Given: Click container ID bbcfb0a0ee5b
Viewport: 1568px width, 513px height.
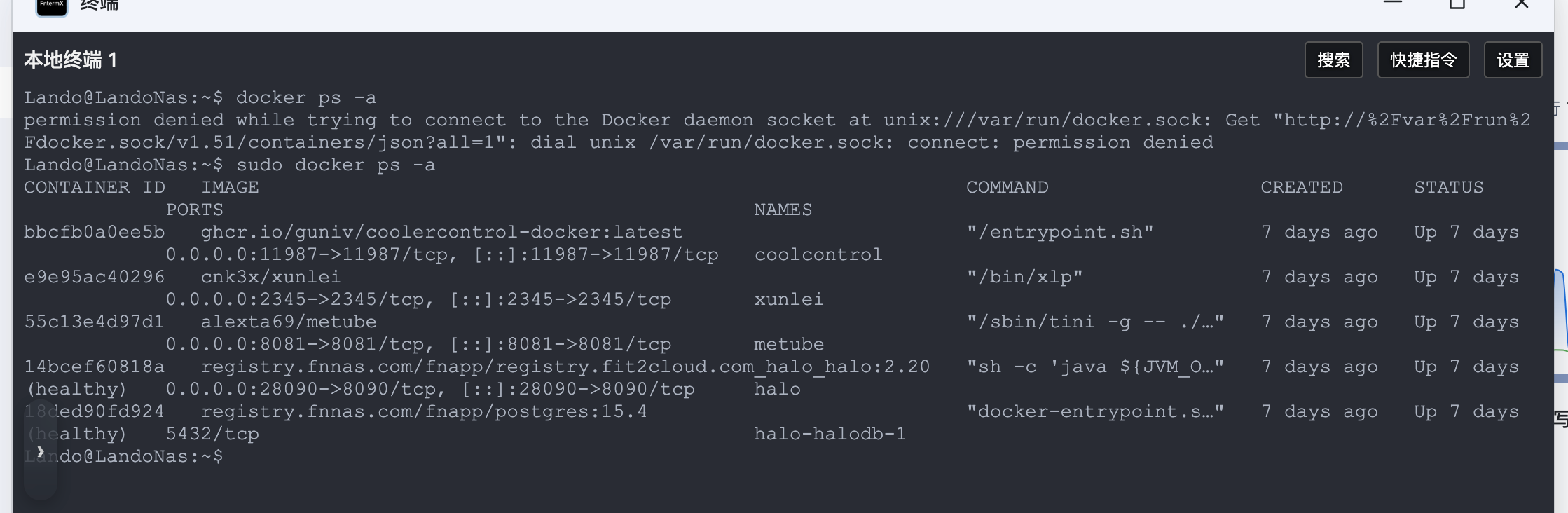Looking at the screenshot, I should 94,233.
